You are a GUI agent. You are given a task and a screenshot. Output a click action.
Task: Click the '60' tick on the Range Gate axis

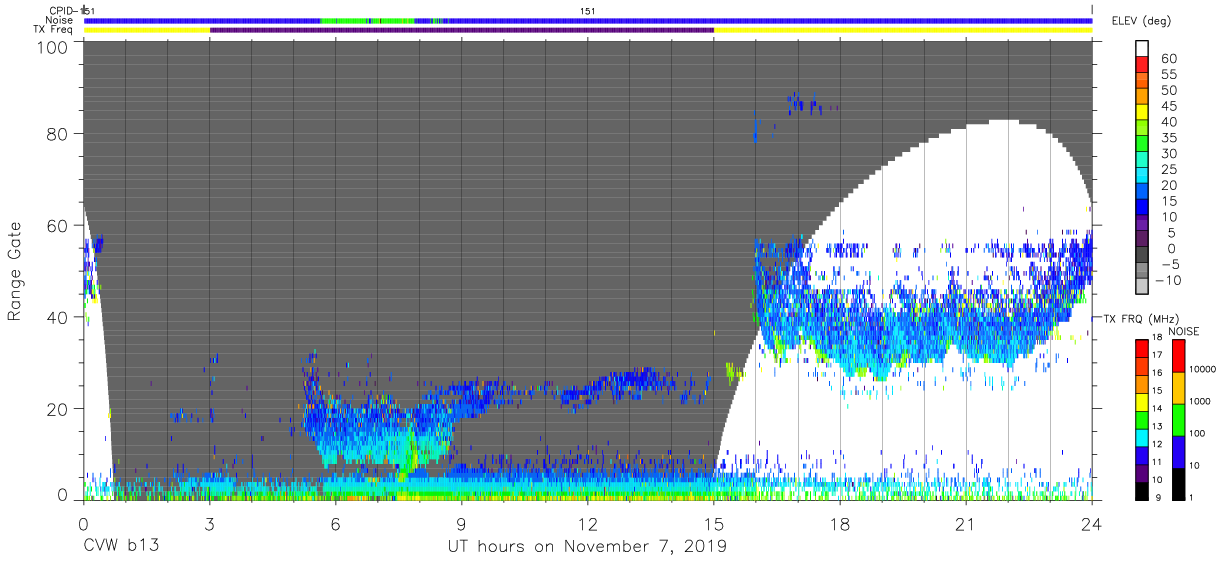(x=57, y=226)
